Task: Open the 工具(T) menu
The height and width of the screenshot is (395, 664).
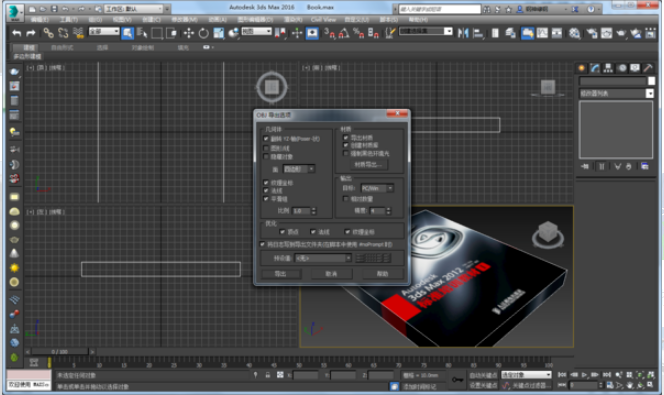Action: pyautogui.click(x=68, y=20)
